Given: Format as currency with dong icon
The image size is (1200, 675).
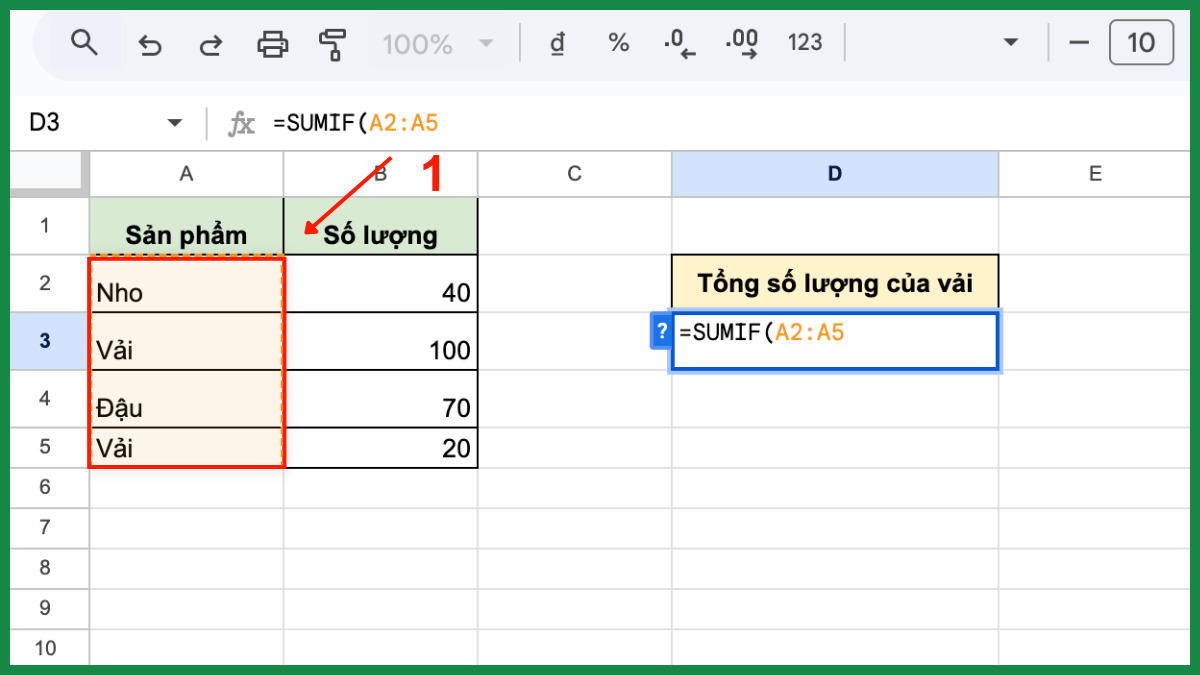Looking at the screenshot, I should tap(558, 43).
